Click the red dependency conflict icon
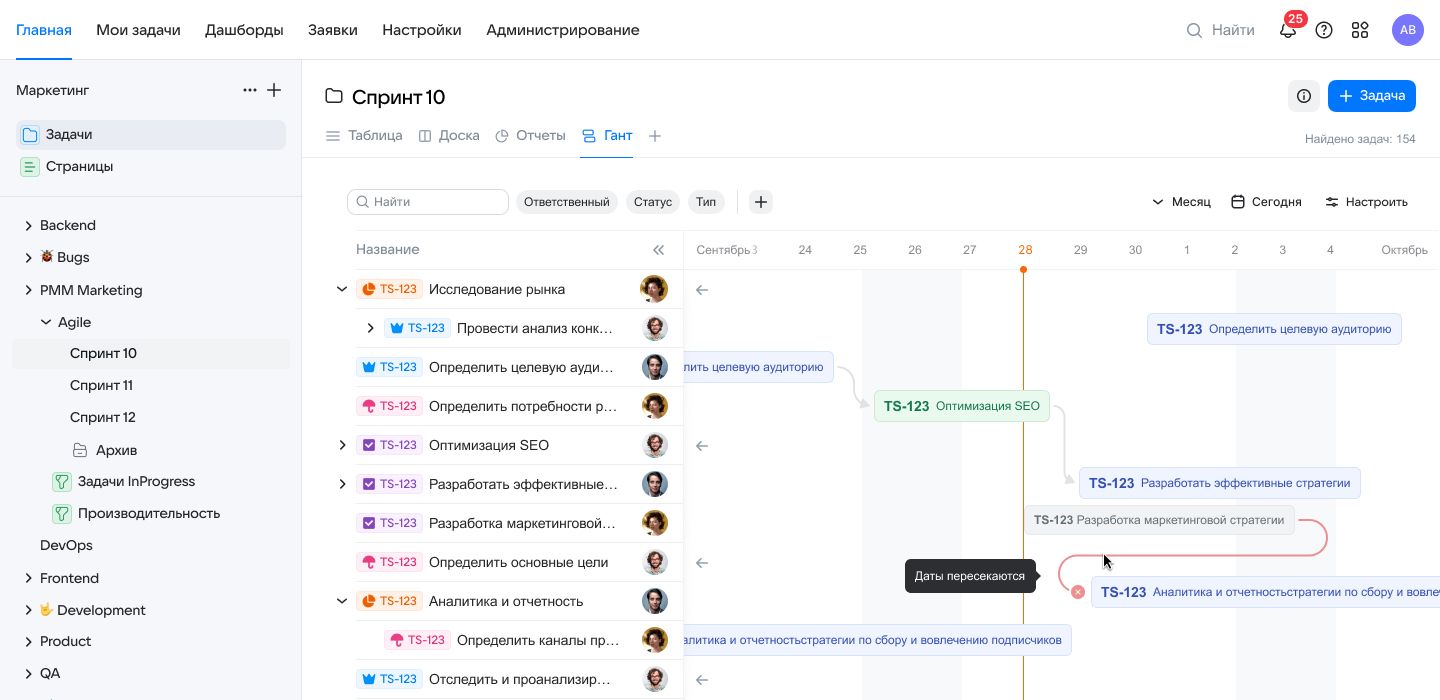The image size is (1440, 700). tap(1077, 592)
